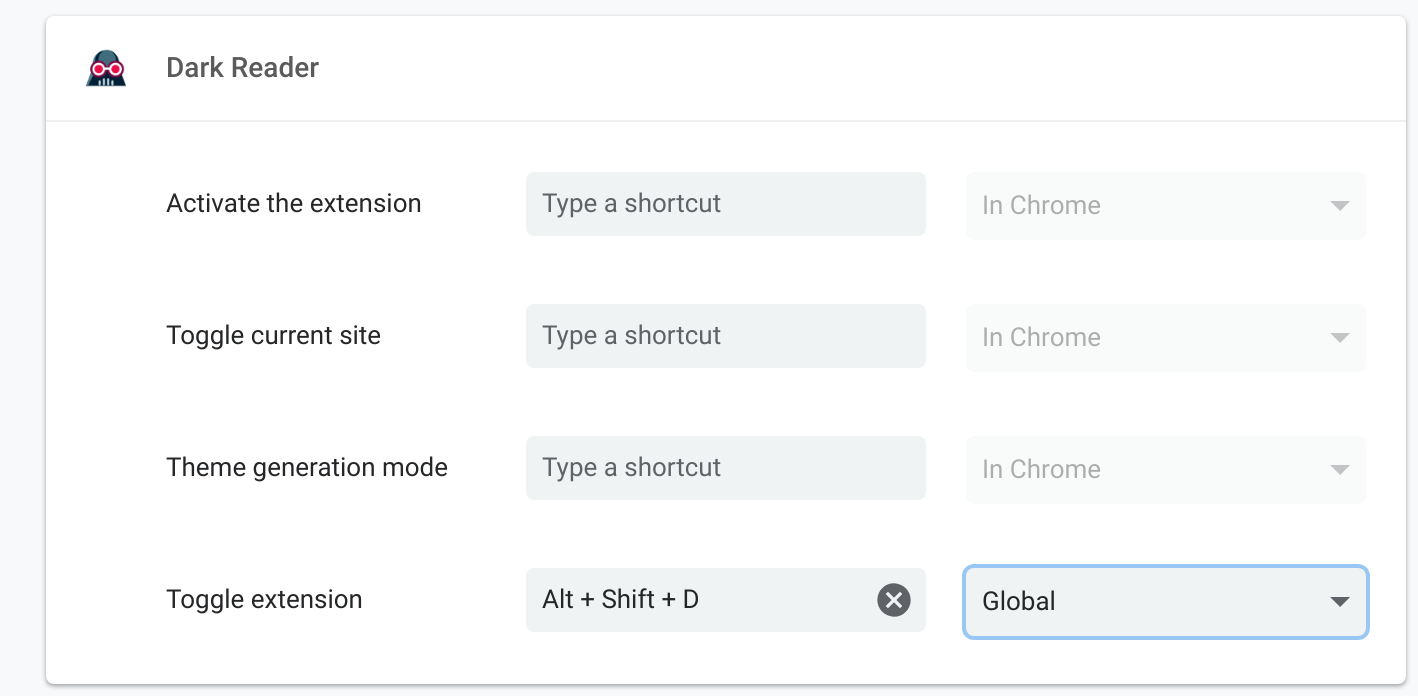Screen dimensions: 1418x696
Task: Click the Theme generation mode label
Action: tap(306, 467)
